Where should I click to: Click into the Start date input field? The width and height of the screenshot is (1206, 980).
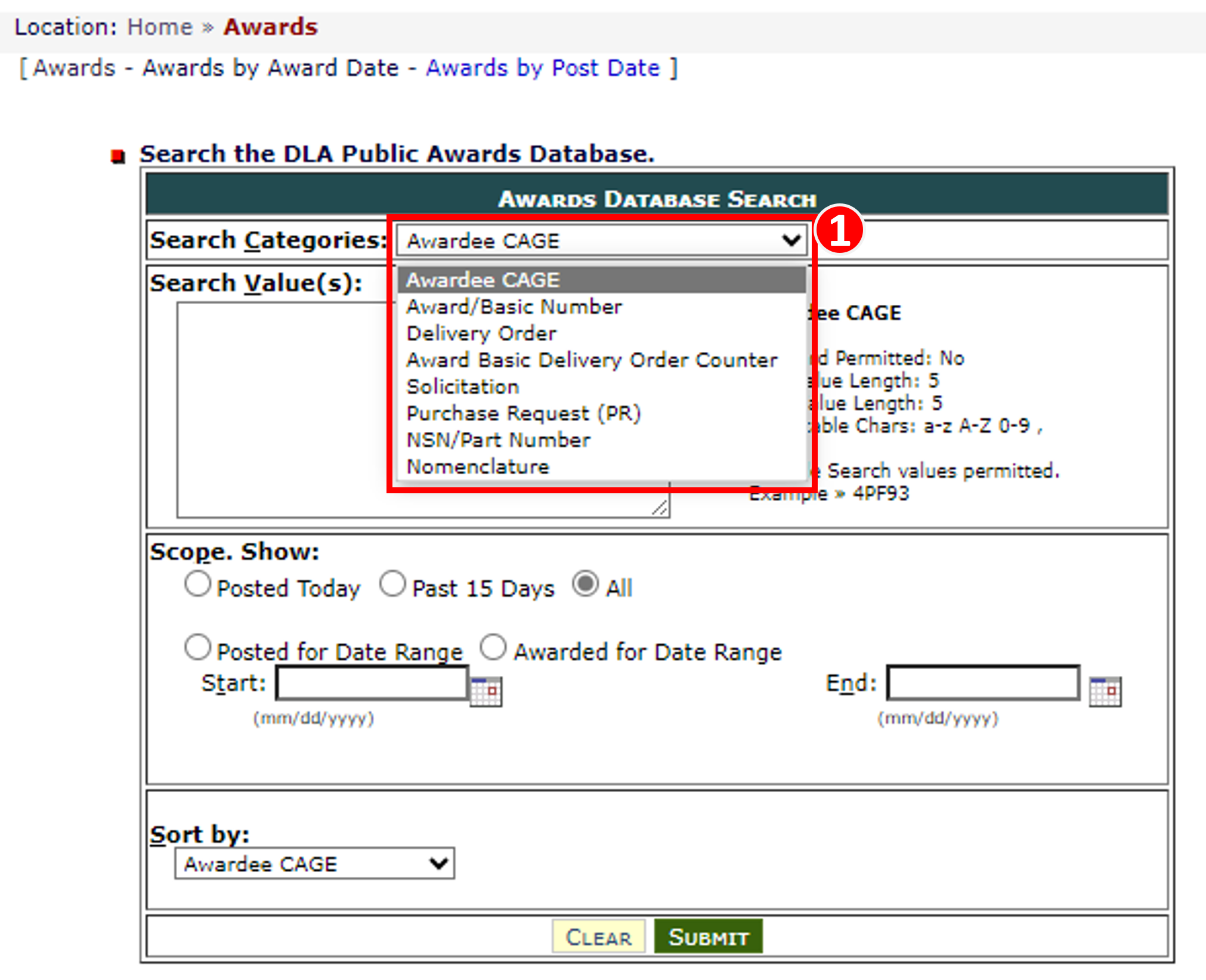(372, 684)
